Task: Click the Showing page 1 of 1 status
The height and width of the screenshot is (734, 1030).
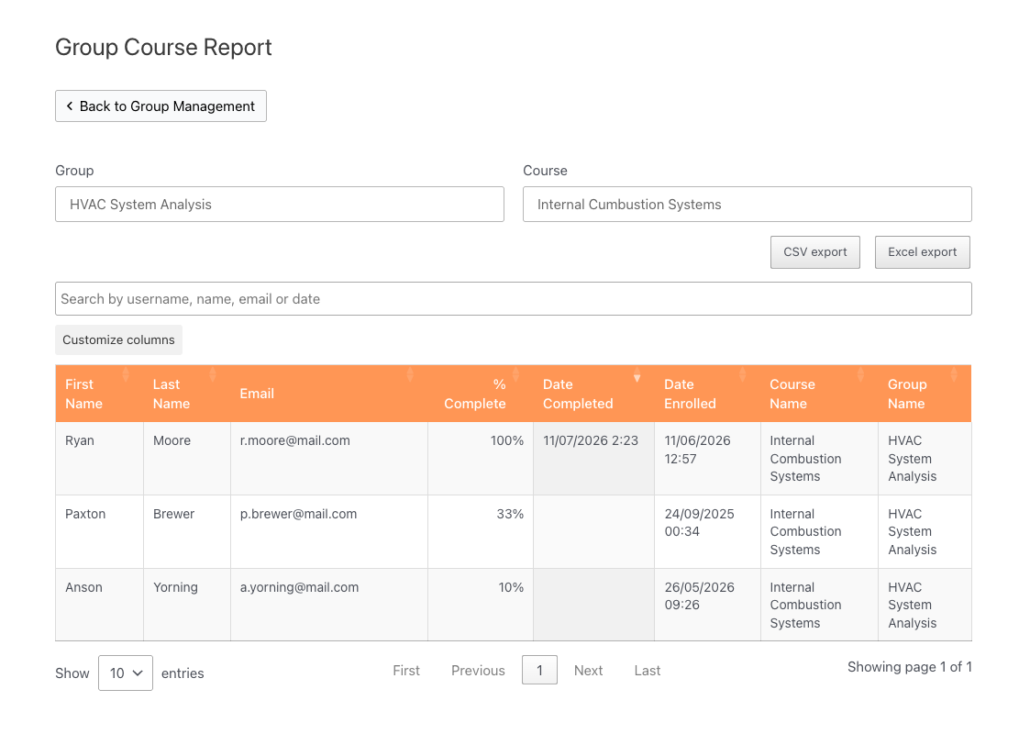Action: click(910, 667)
